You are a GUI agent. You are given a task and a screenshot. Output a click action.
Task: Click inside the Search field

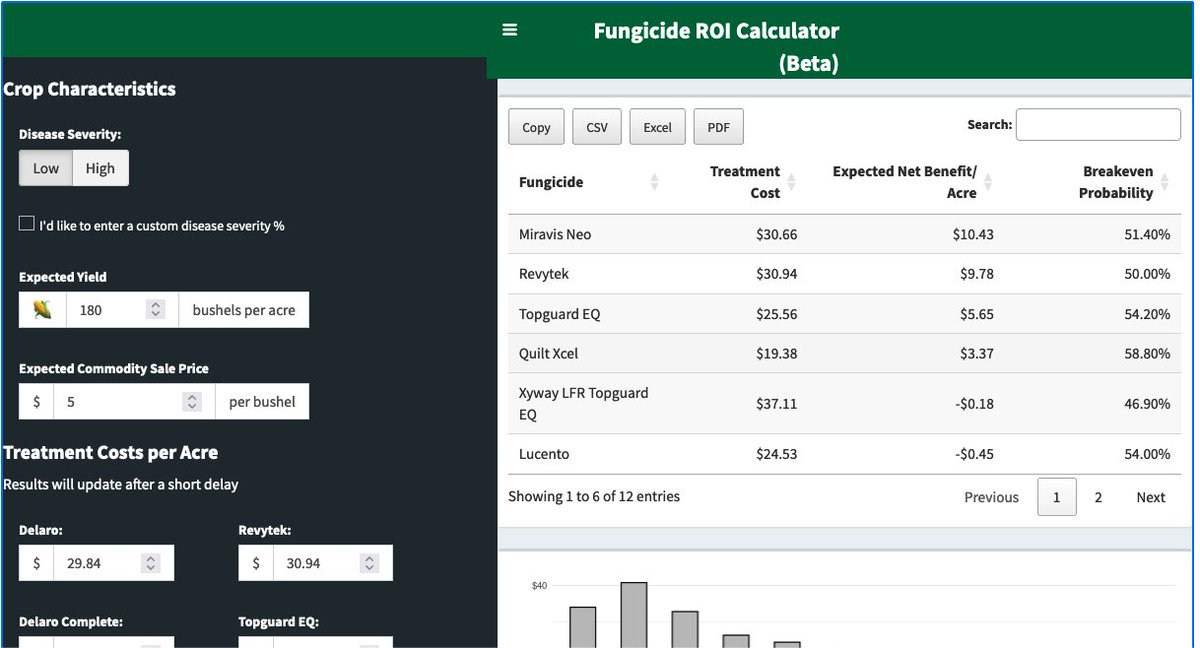pyautogui.click(x=1098, y=124)
